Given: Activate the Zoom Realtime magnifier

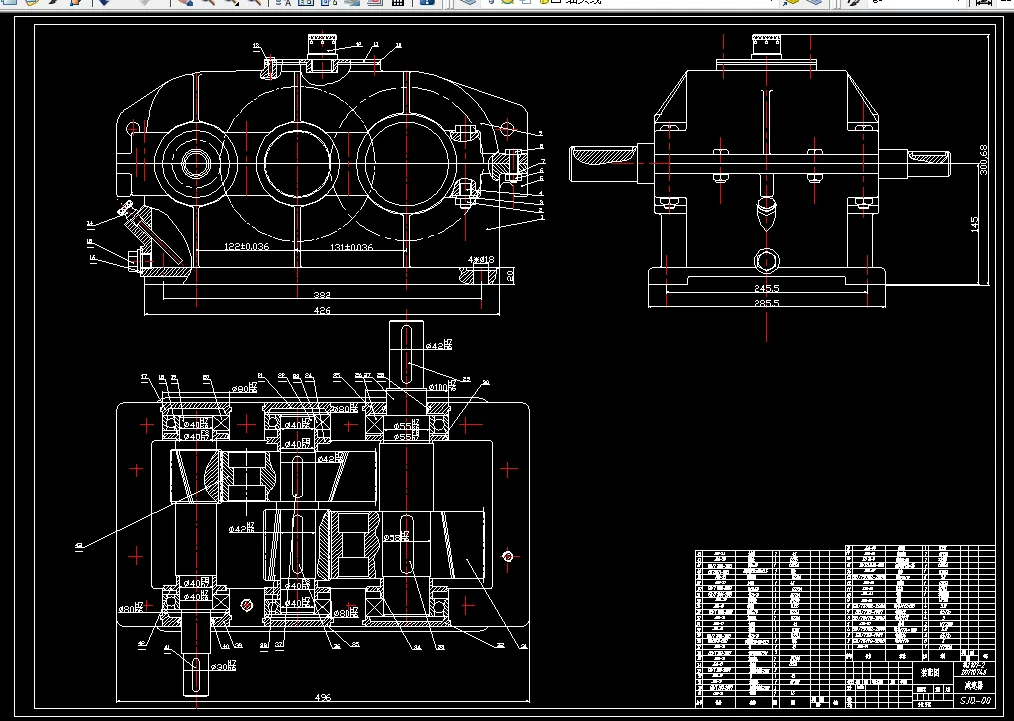Looking at the screenshot, I should click(x=207, y=3).
